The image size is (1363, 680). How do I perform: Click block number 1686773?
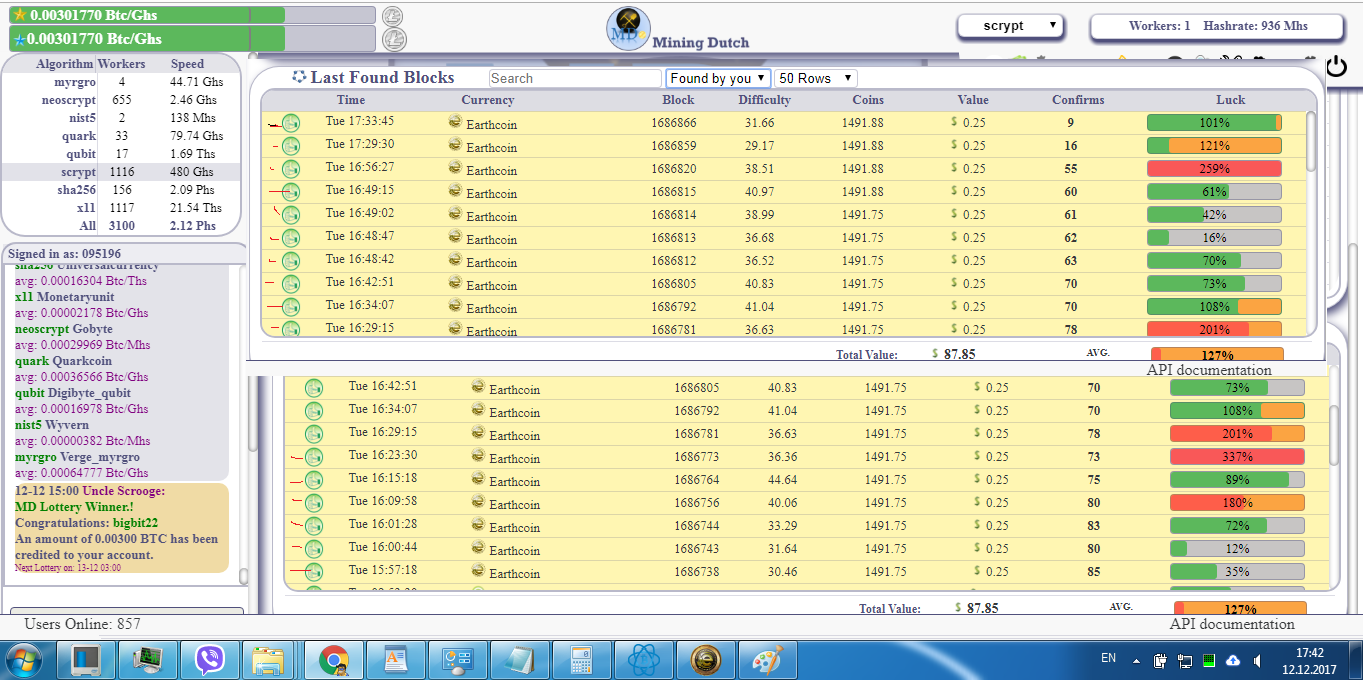tap(697, 457)
